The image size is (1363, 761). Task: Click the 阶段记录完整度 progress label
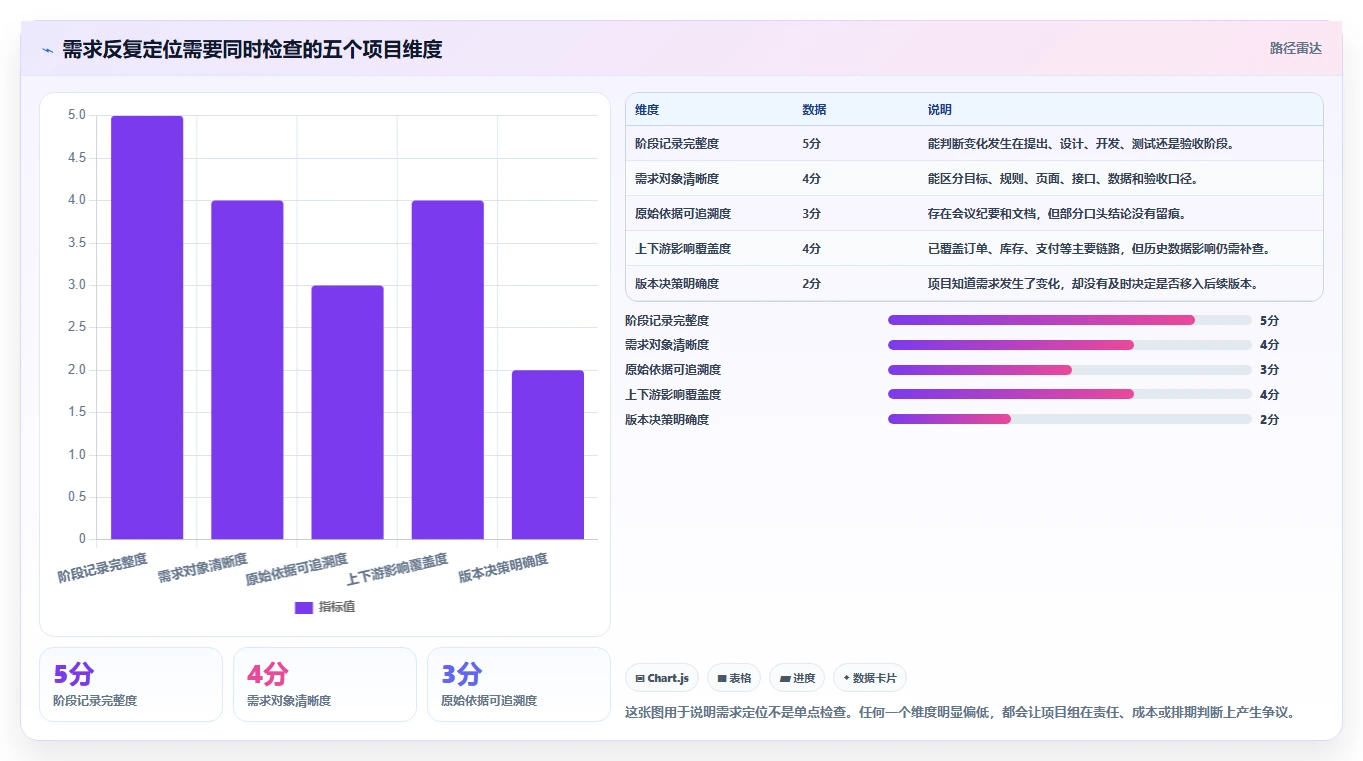point(667,320)
